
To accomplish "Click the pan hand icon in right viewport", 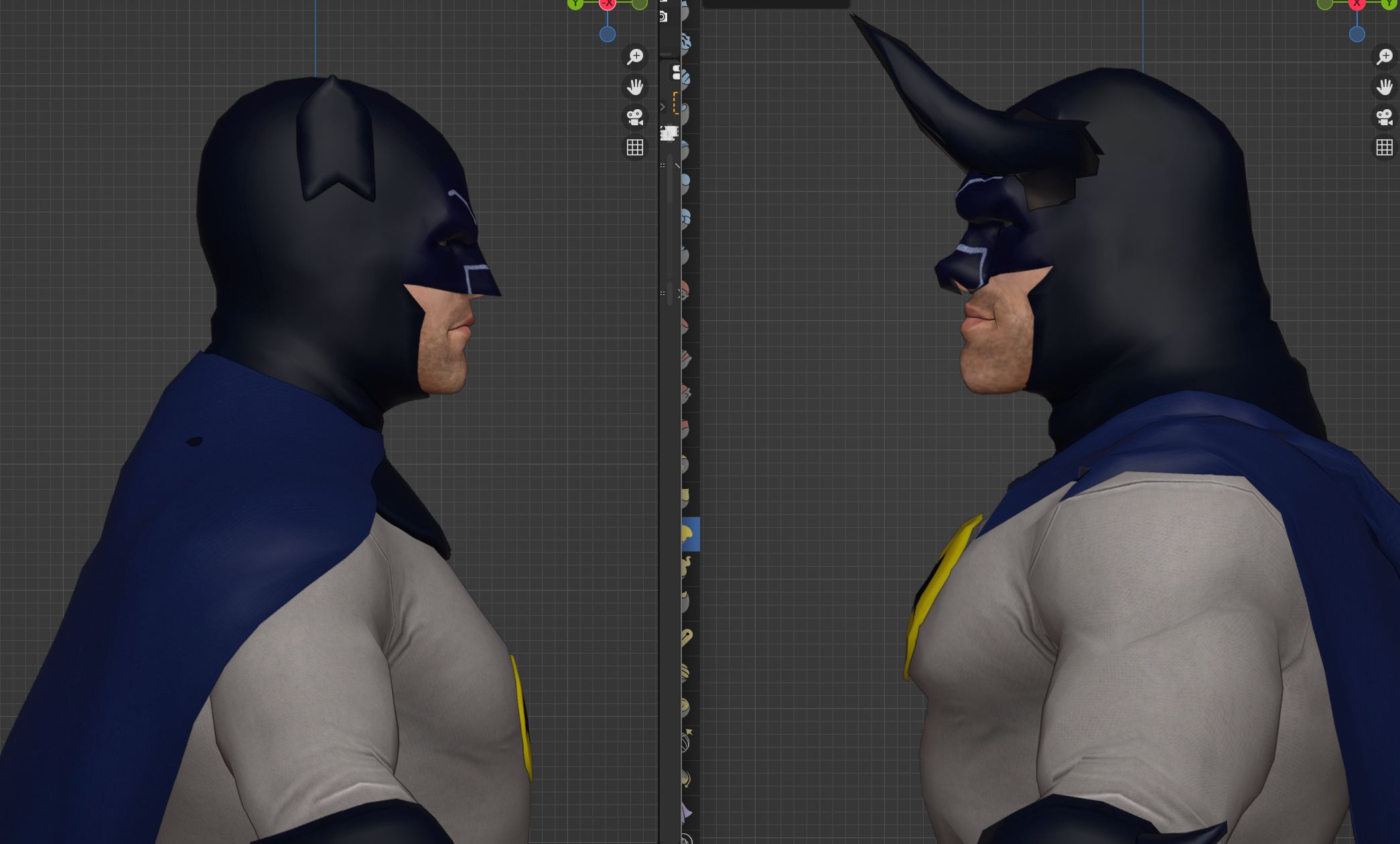I will pos(1384,87).
